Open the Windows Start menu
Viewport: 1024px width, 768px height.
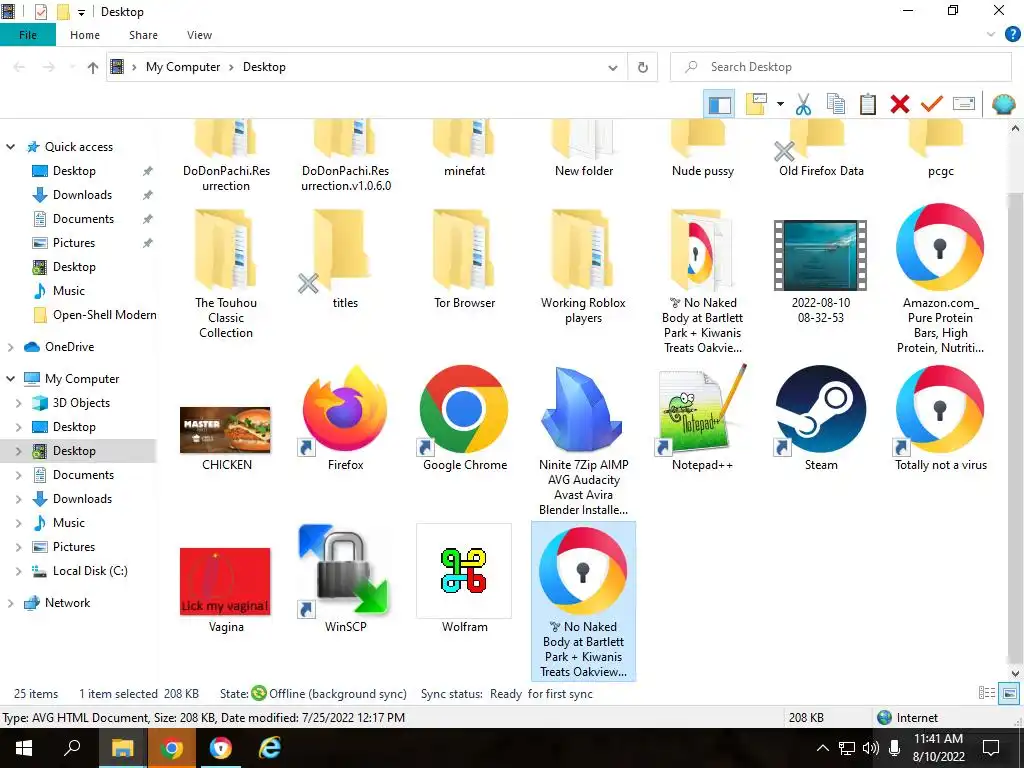pyautogui.click(x=24, y=748)
